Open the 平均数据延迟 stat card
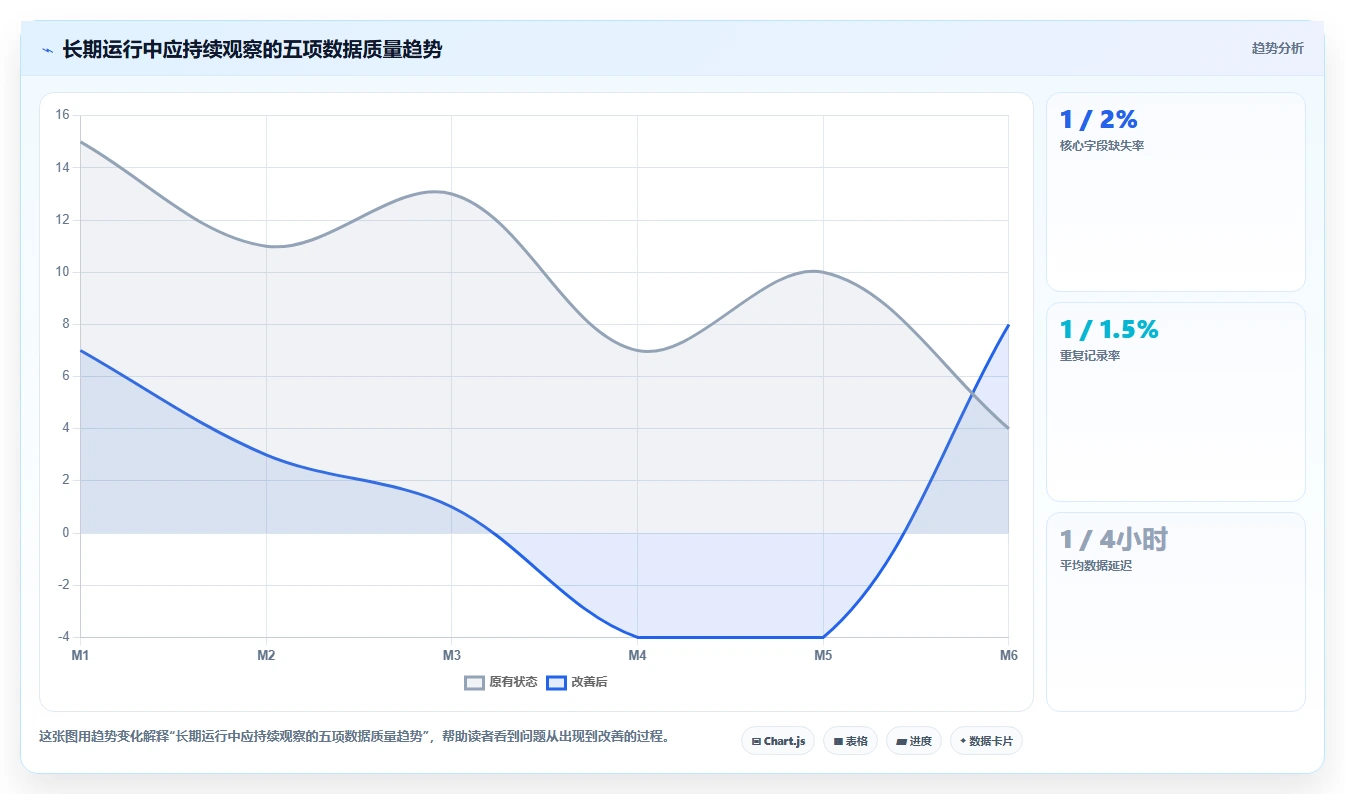Screen dimensions: 1345x794 [x=1176, y=612]
